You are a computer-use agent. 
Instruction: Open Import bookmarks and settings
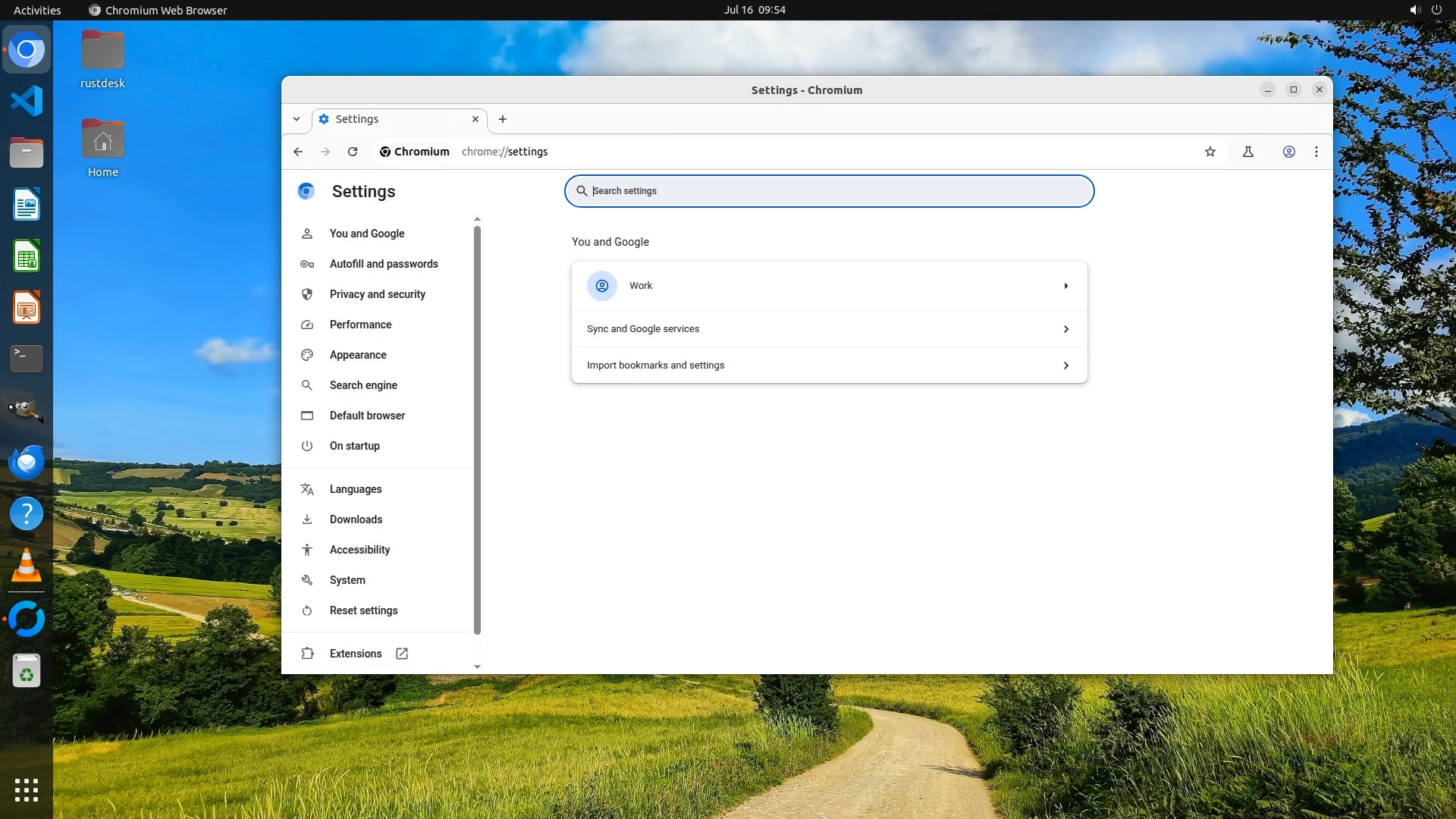829,366
